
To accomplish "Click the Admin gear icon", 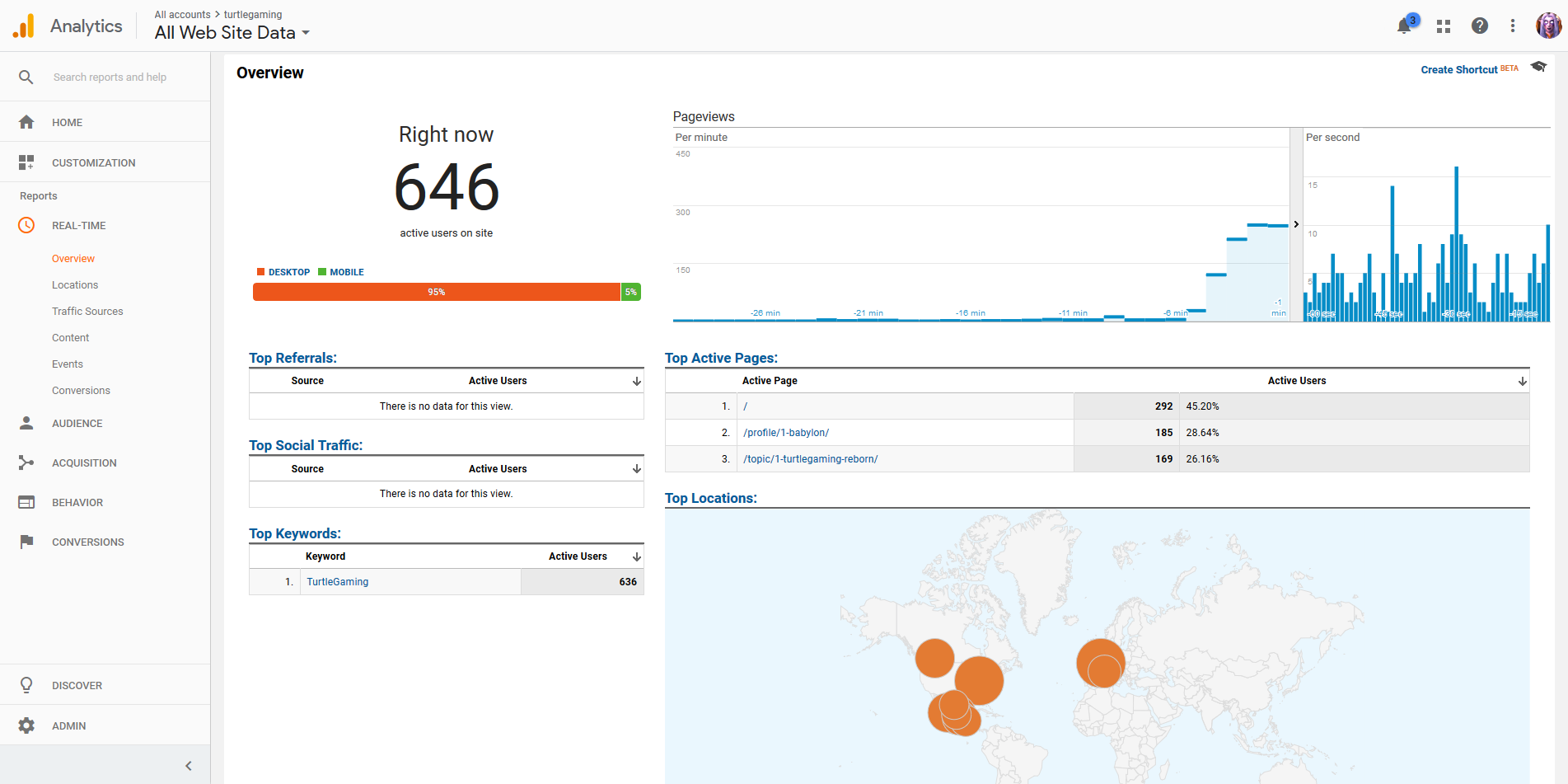I will (x=26, y=725).
